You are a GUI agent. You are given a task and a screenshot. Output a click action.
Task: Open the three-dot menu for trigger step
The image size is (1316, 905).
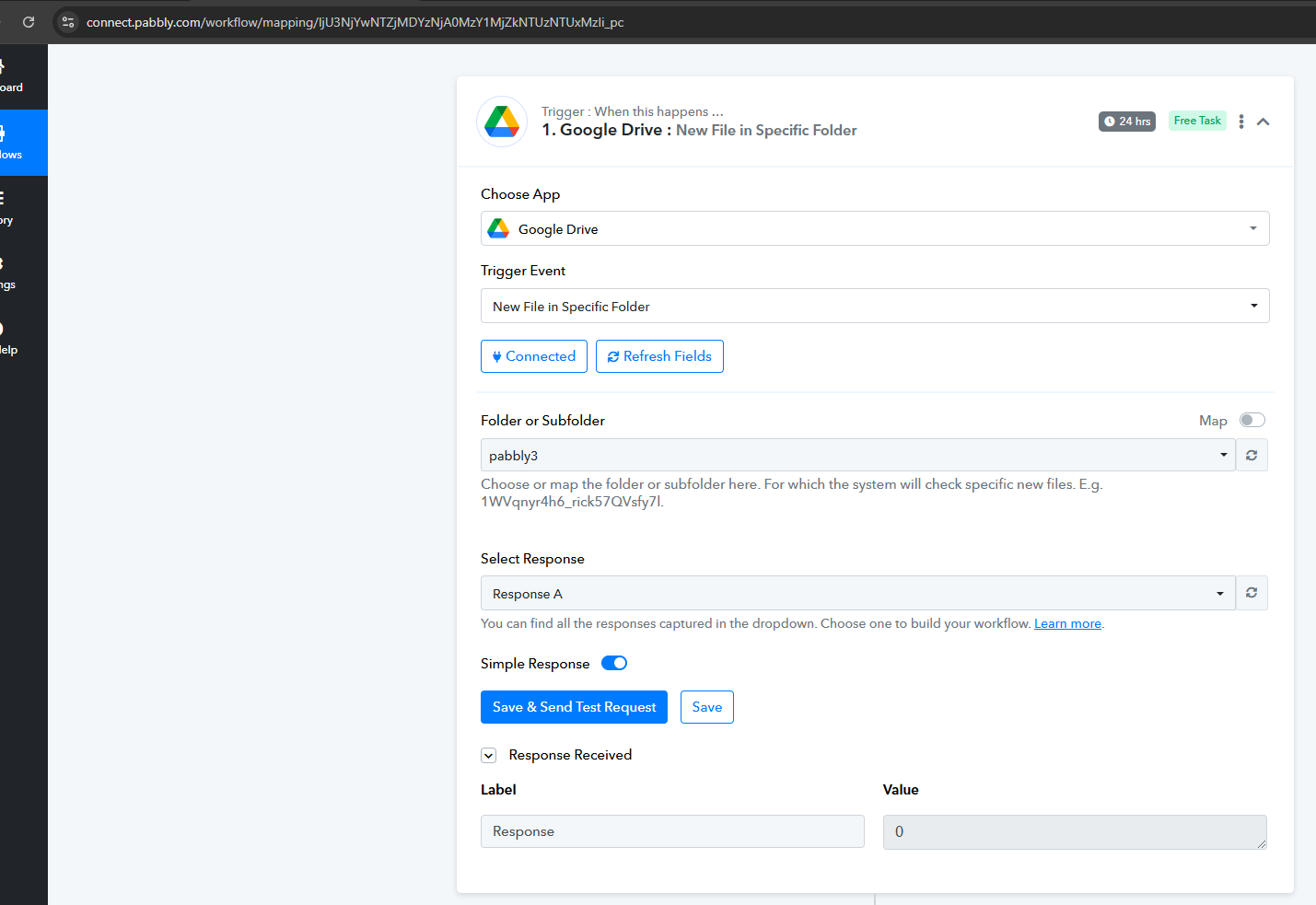(1241, 122)
